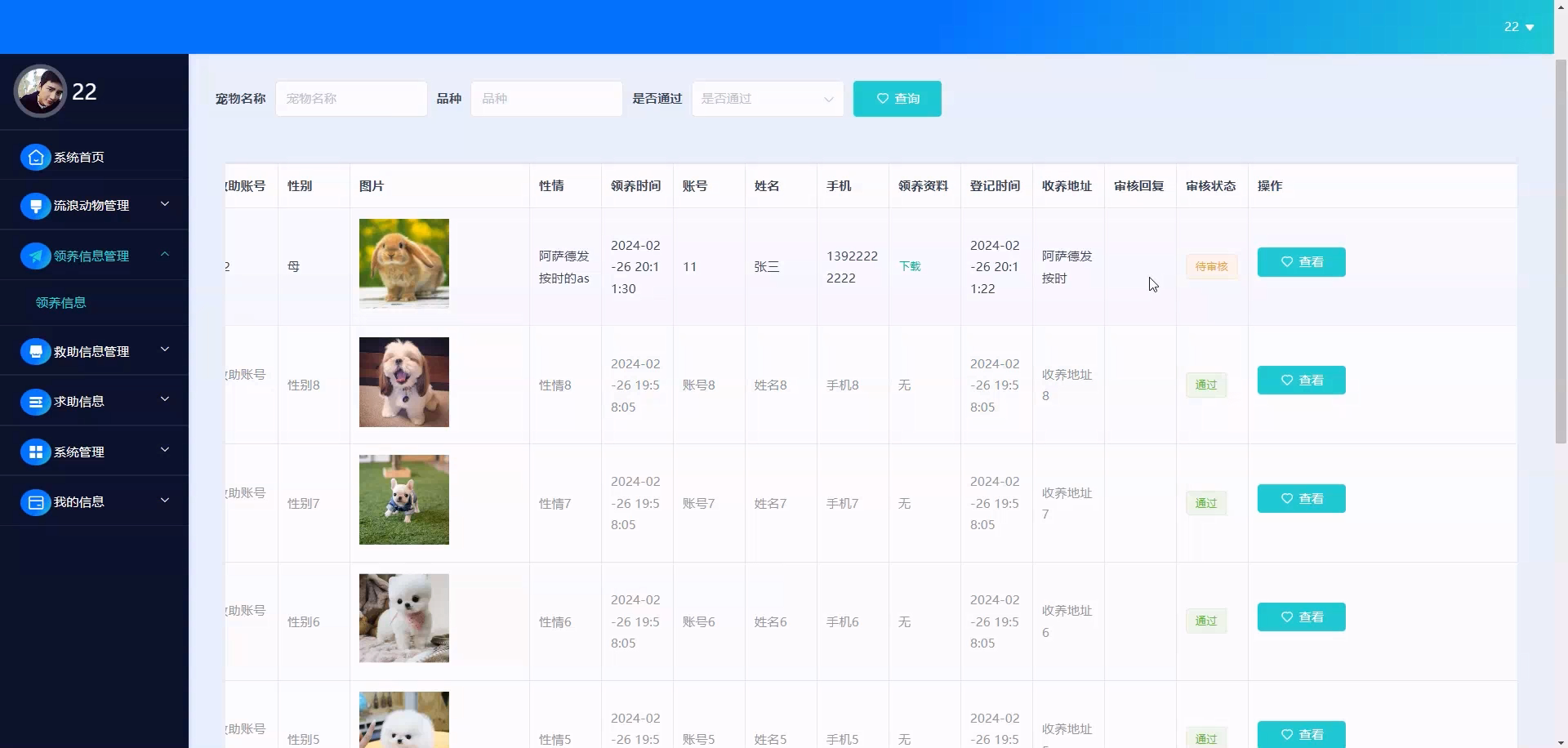Screen dimensions: 1568x748
Task: Click the 救助信息管理 sidebar icon
Action: [x=35, y=352]
